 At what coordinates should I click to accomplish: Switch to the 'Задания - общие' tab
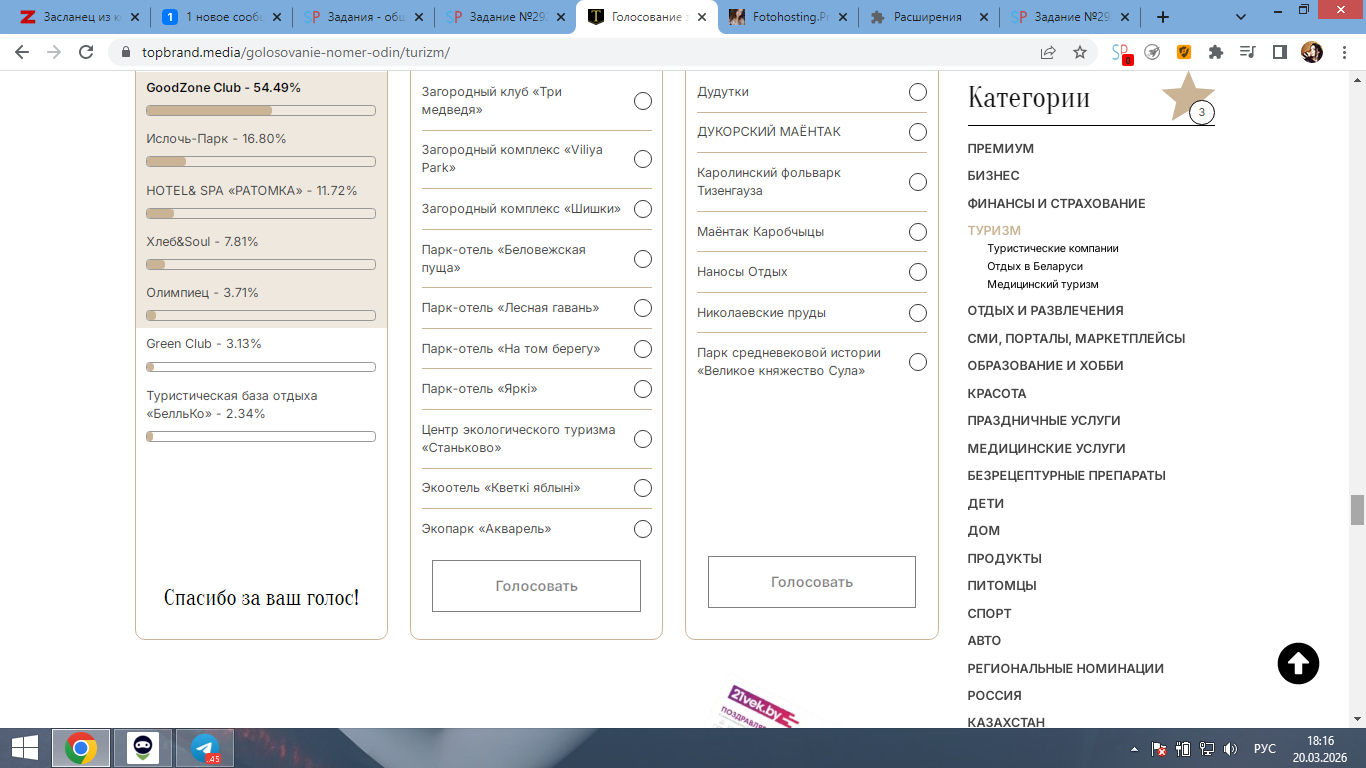(x=364, y=17)
